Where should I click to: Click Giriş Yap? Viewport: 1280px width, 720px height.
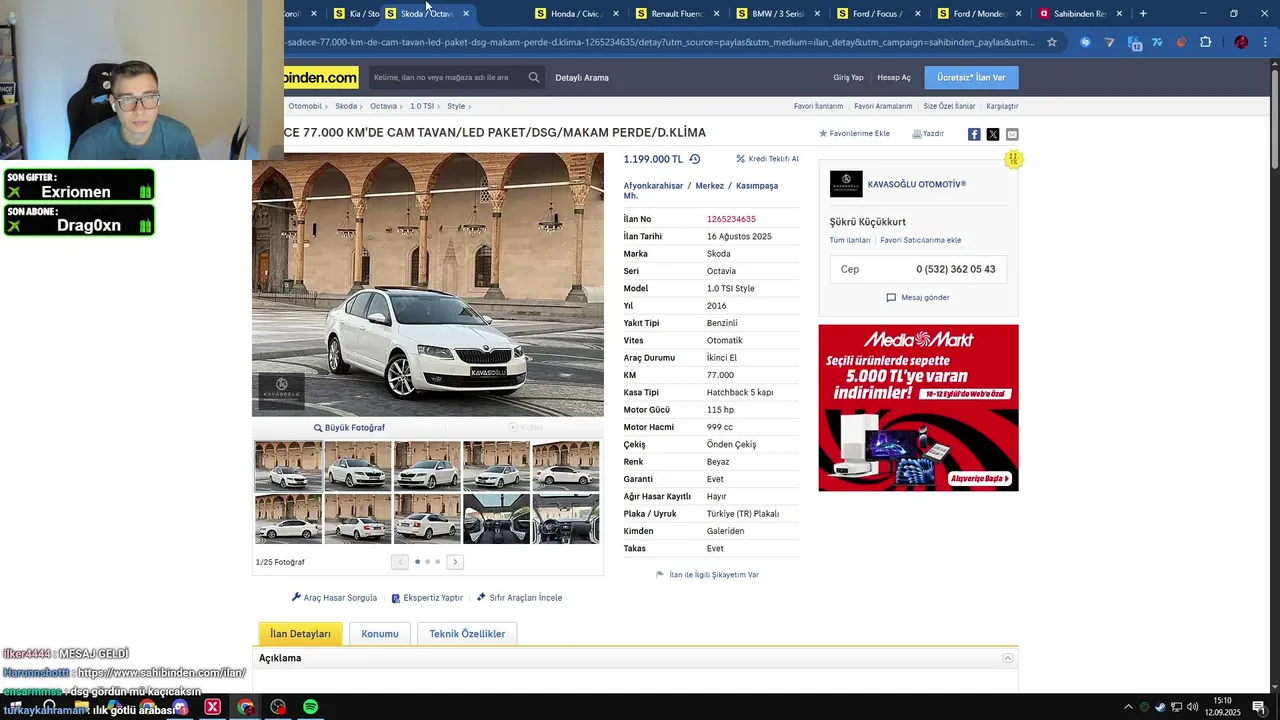tap(848, 77)
